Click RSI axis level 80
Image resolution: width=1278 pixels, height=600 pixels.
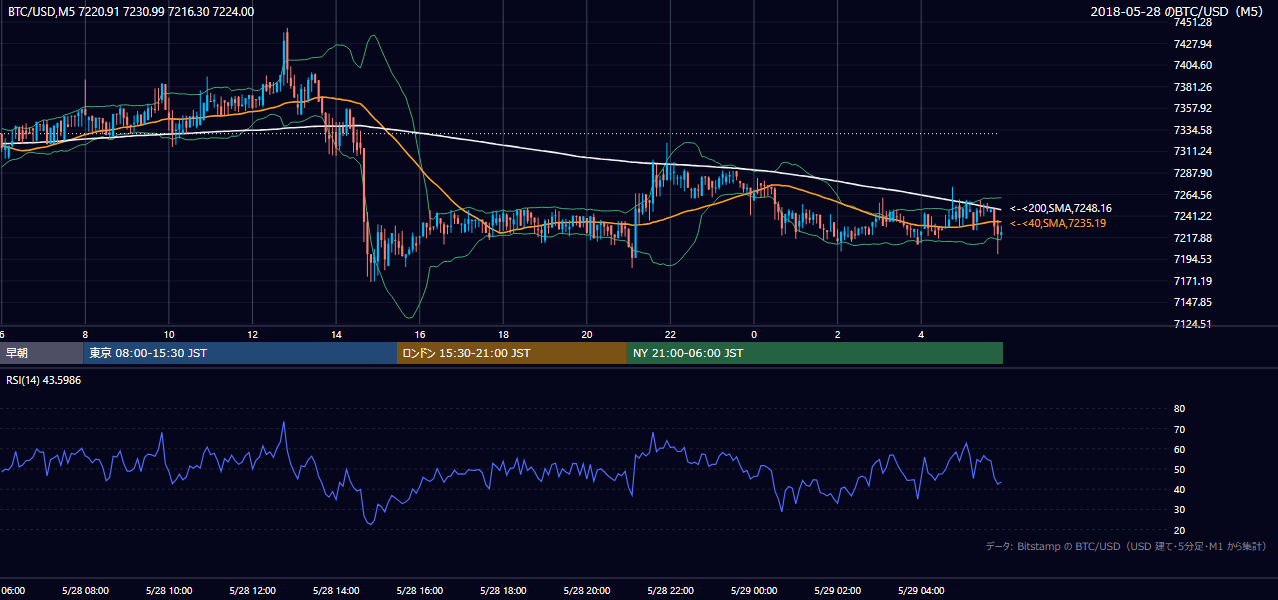[1179, 409]
